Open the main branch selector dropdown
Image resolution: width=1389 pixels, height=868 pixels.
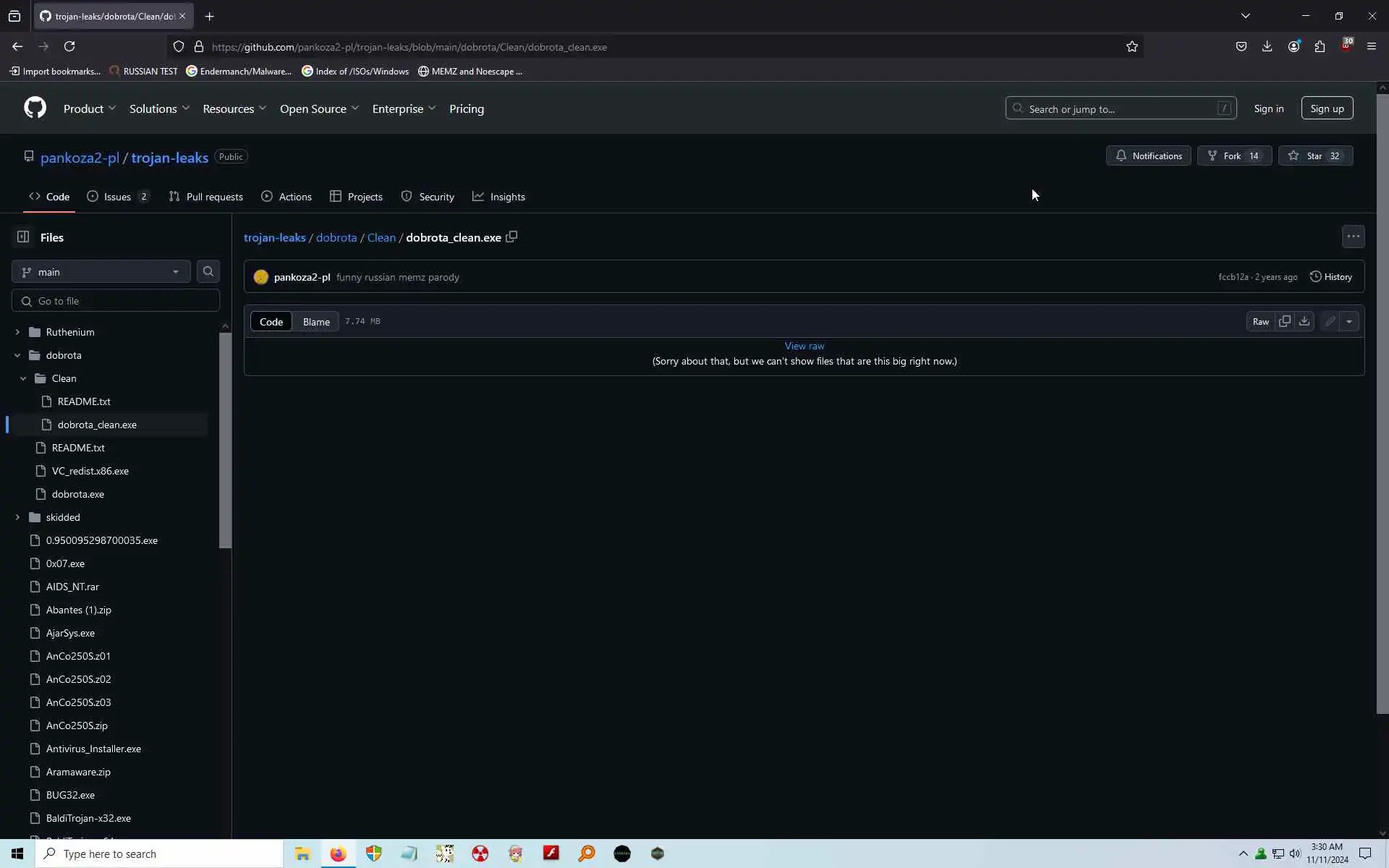101,272
